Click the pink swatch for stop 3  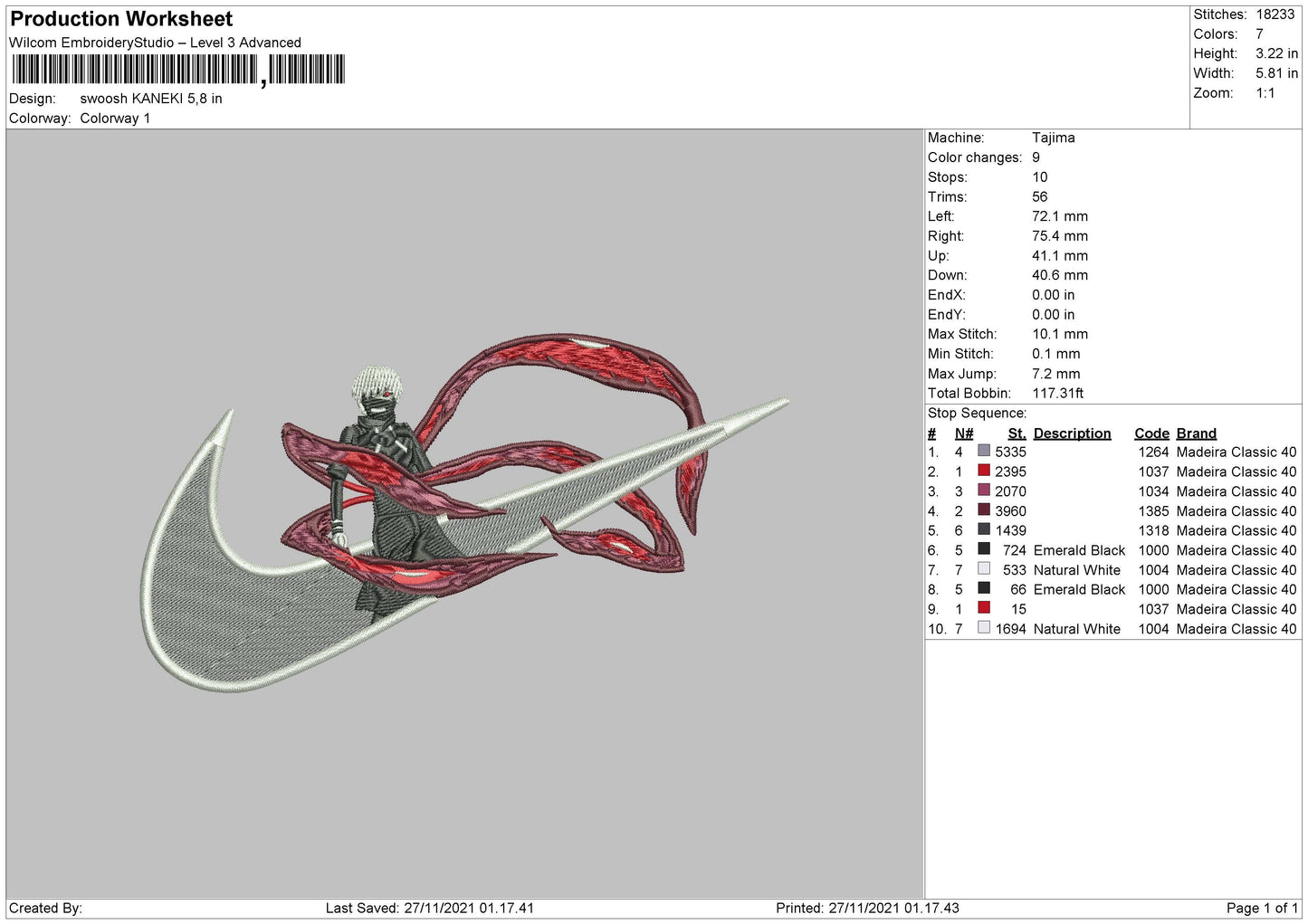point(984,491)
